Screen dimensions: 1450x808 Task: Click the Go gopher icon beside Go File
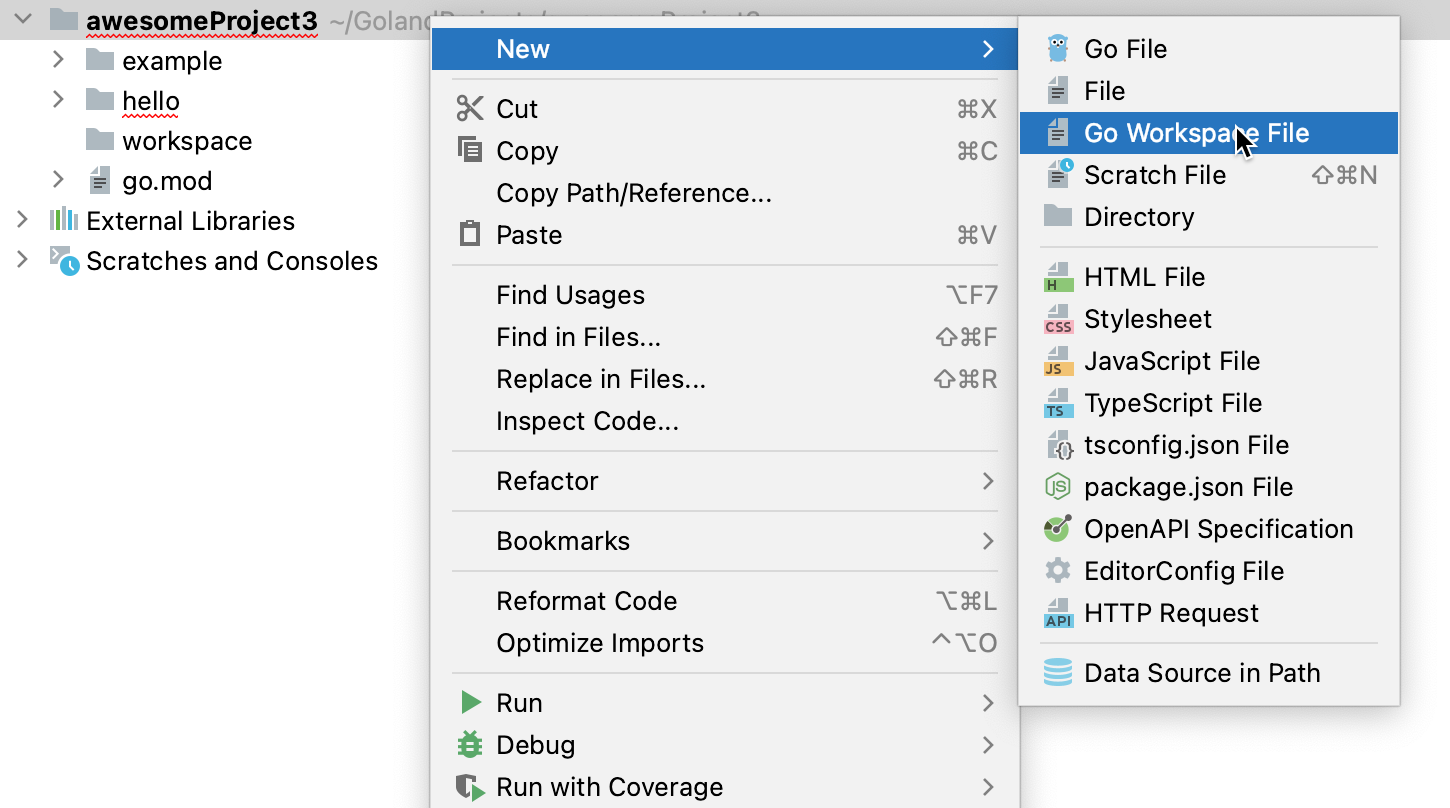[x=1057, y=49]
